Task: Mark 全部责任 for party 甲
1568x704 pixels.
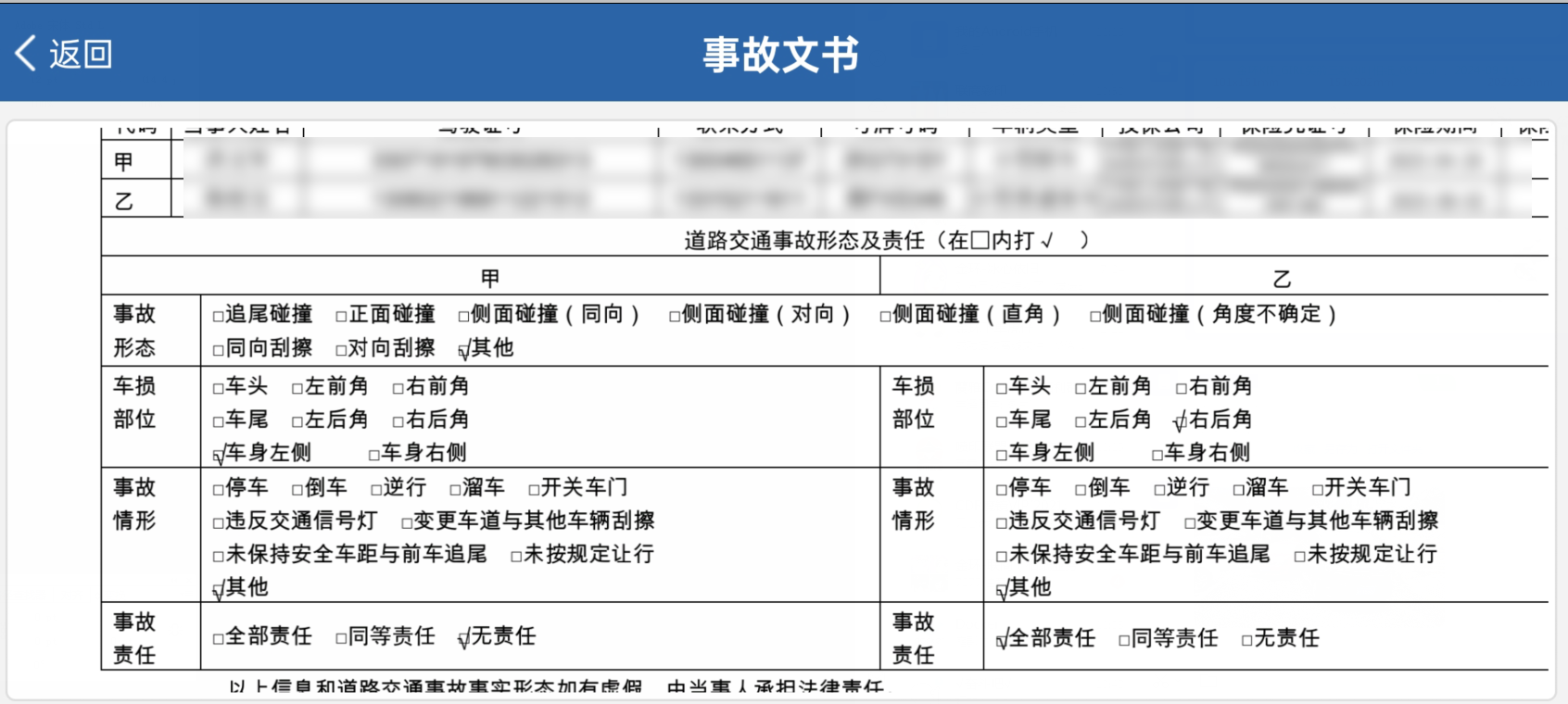Action: point(219,638)
